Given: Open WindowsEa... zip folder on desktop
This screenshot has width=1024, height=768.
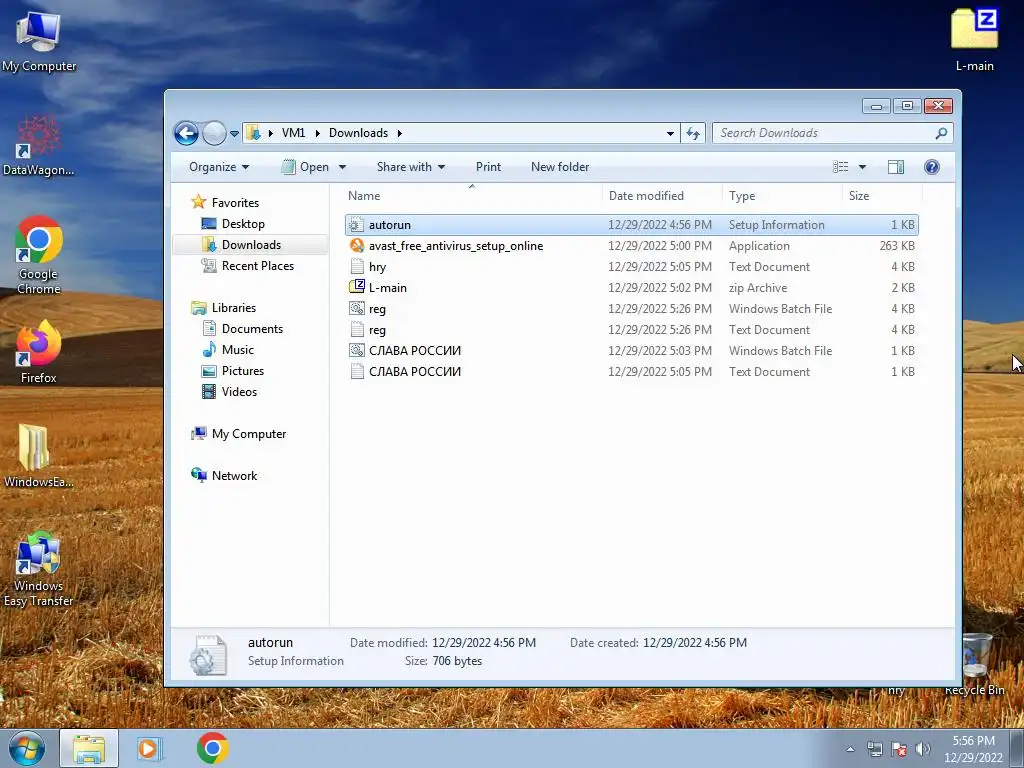Looking at the screenshot, I should tap(39, 456).
